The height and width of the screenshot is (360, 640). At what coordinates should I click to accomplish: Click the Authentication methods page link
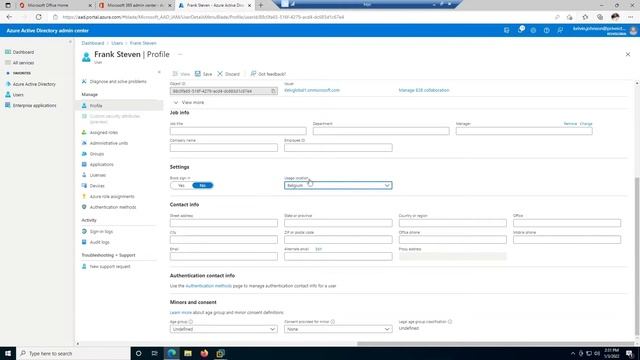coord(209,286)
